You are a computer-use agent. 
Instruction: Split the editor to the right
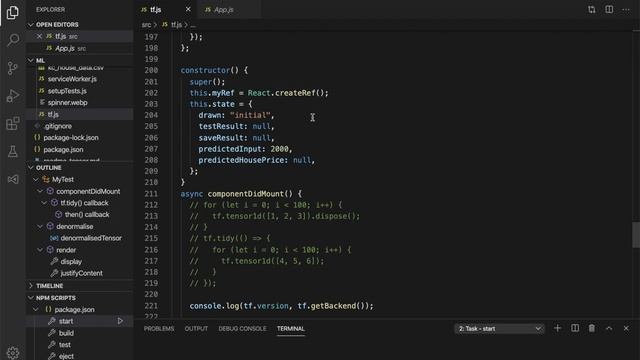point(609,9)
